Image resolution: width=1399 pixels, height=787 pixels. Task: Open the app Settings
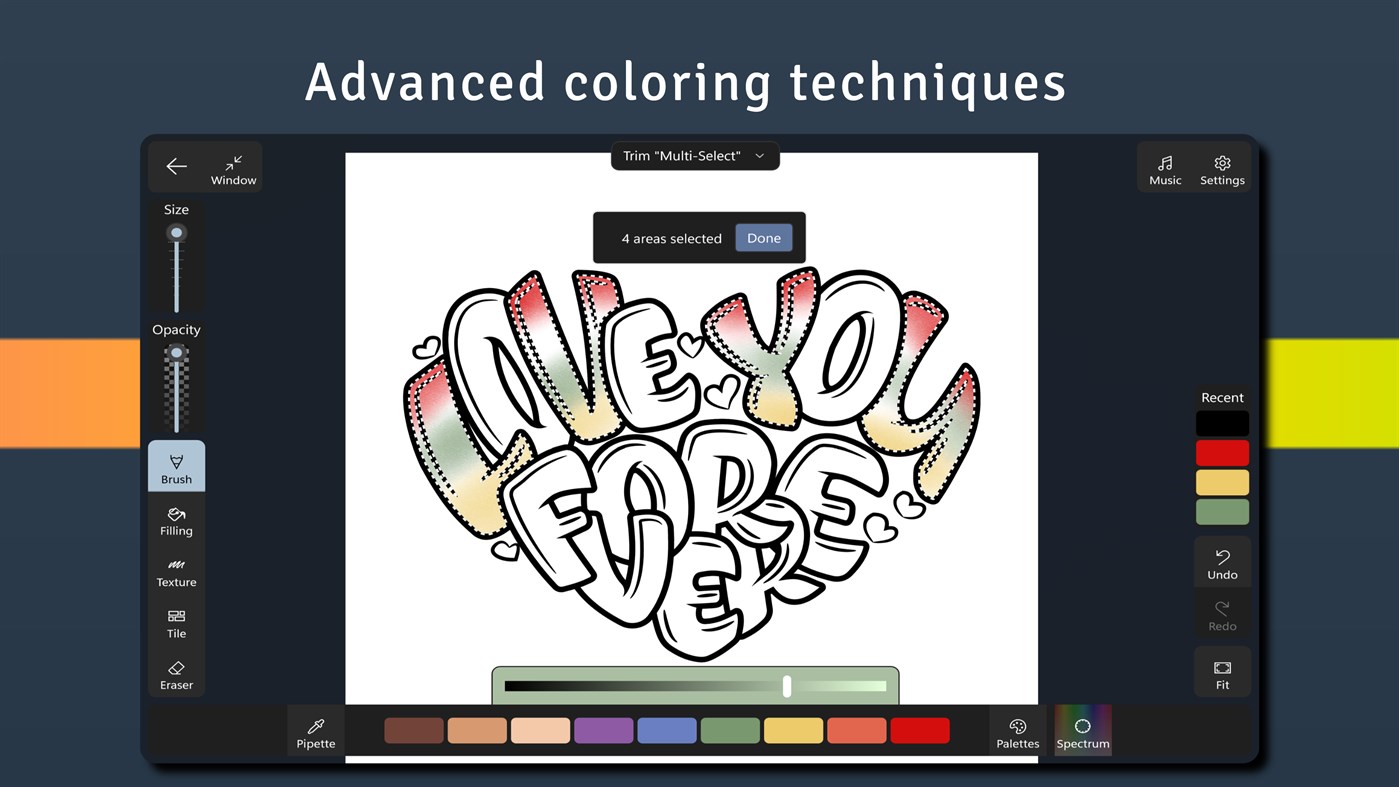point(1221,170)
